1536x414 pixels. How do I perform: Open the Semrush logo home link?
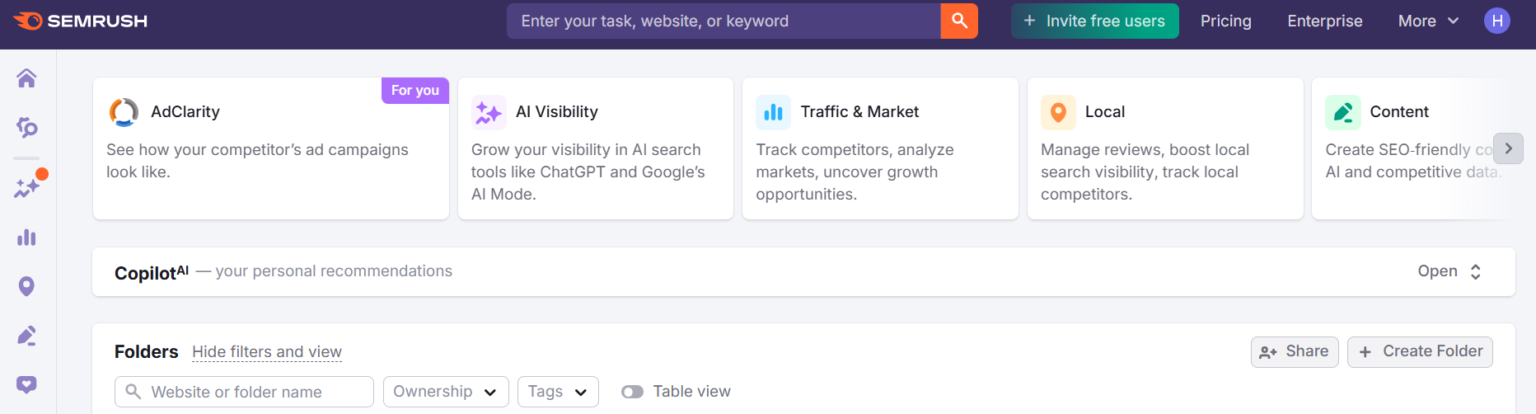click(x=80, y=21)
